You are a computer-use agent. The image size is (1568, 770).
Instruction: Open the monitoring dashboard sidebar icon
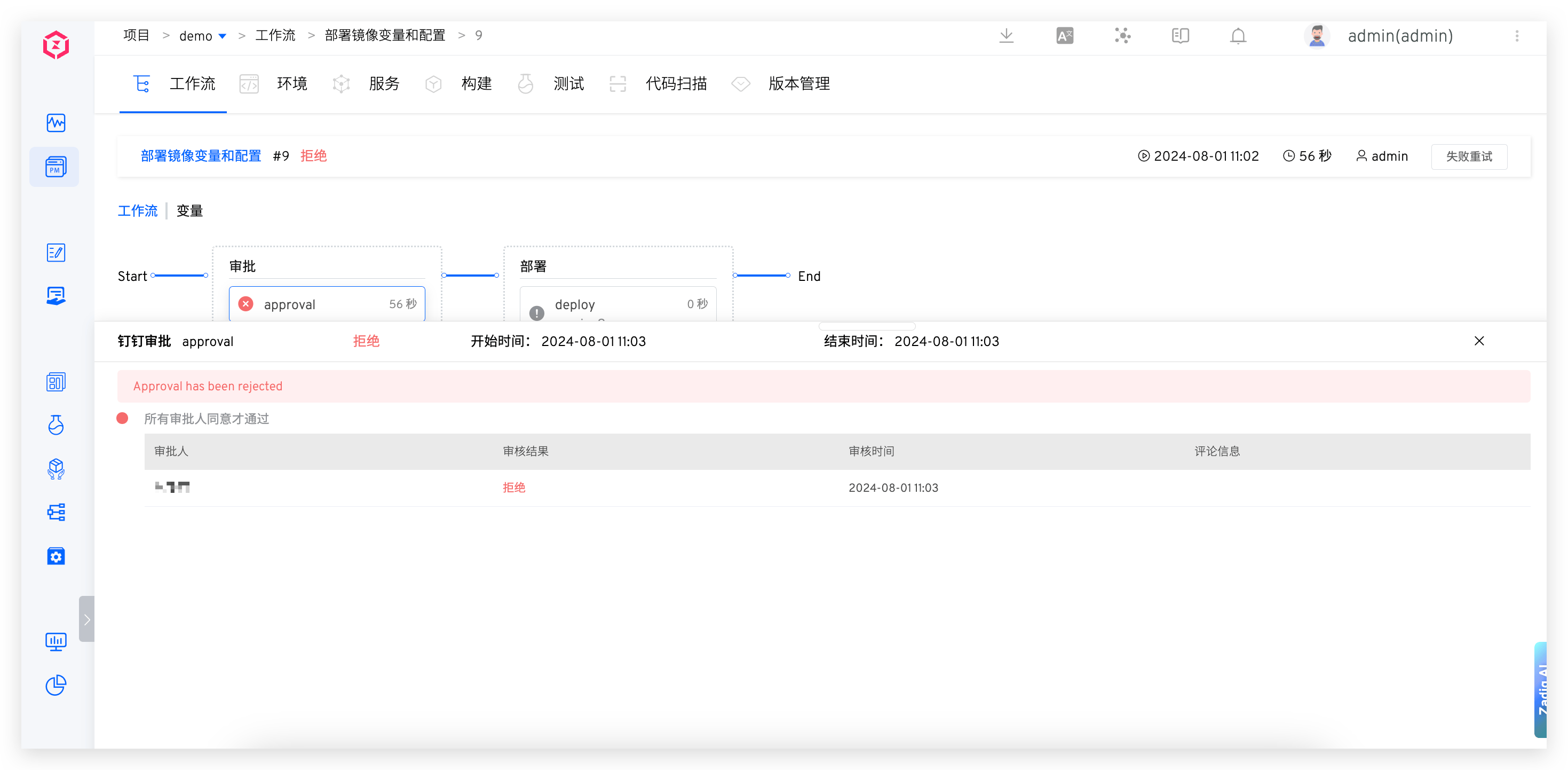click(56, 122)
